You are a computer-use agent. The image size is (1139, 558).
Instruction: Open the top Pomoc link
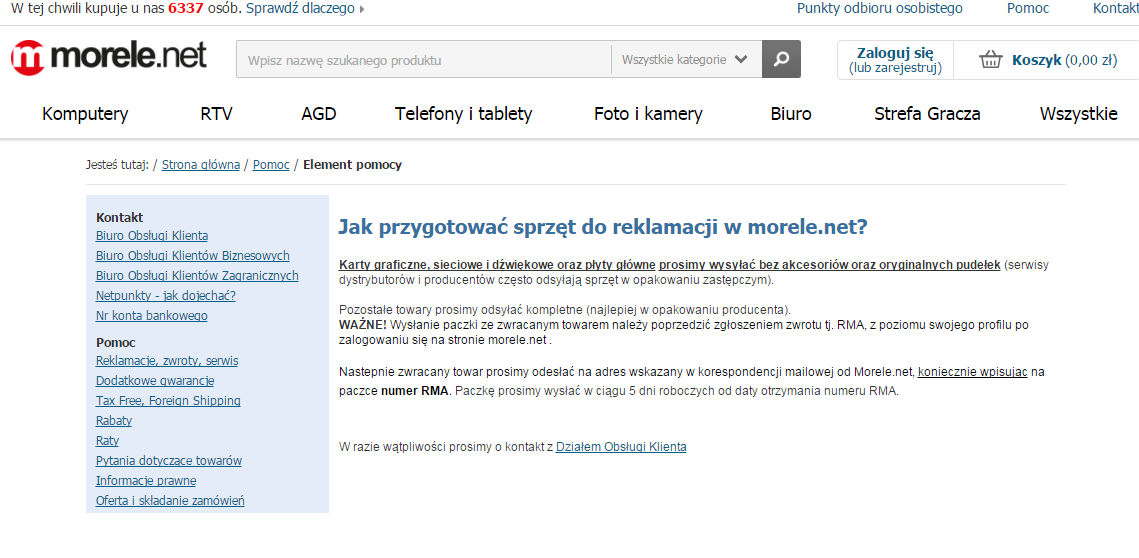point(1028,9)
